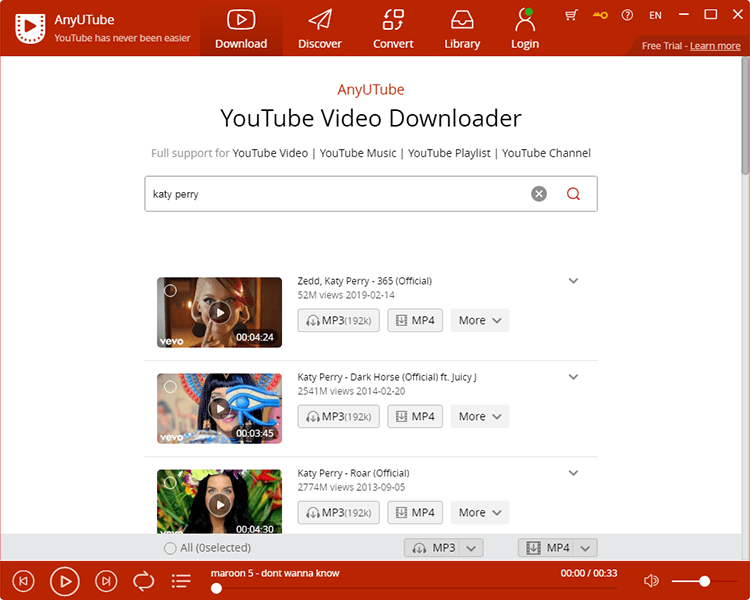The image size is (750, 600).
Task: Download Dark Horse as MP3(192k)
Action: tap(339, 416)
